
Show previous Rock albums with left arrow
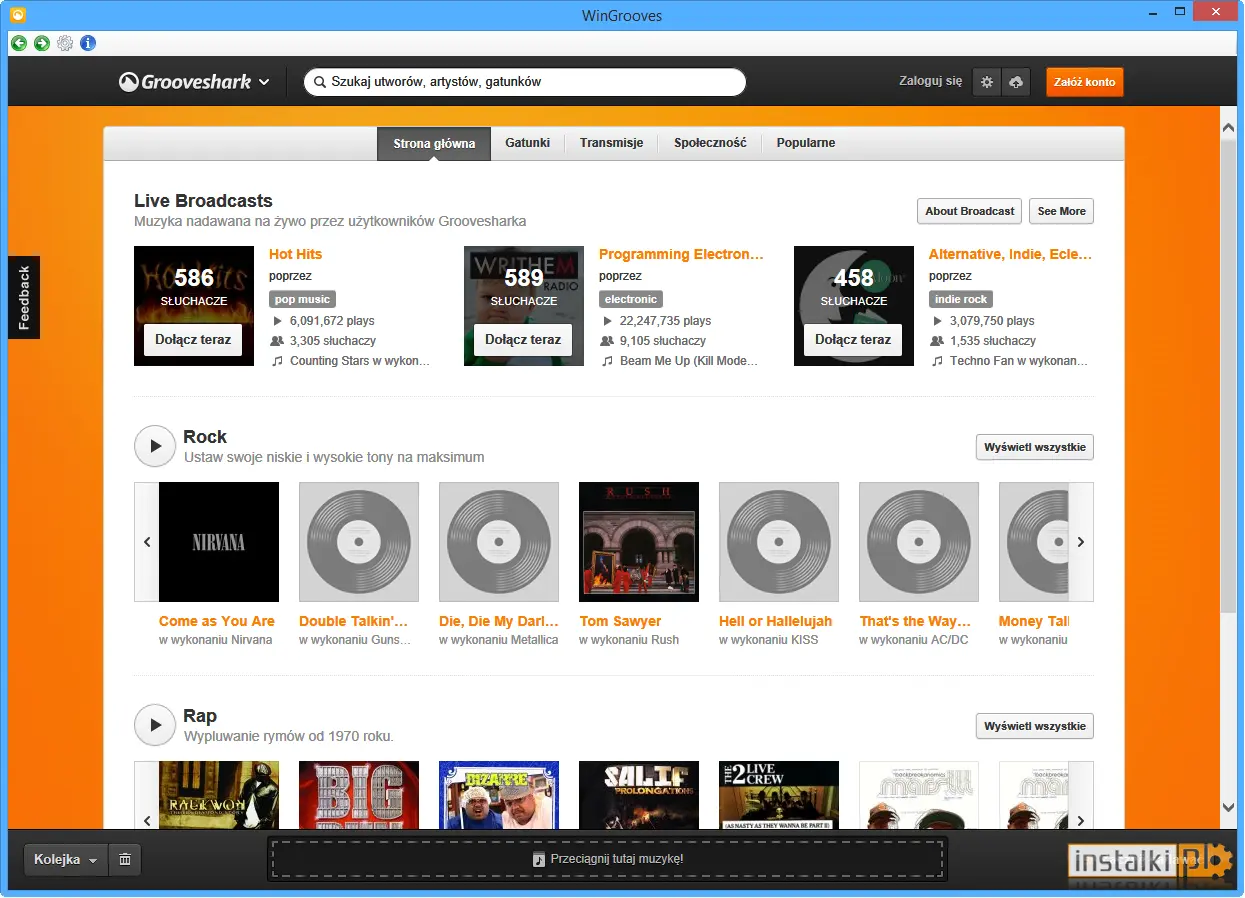click(147, 542)
